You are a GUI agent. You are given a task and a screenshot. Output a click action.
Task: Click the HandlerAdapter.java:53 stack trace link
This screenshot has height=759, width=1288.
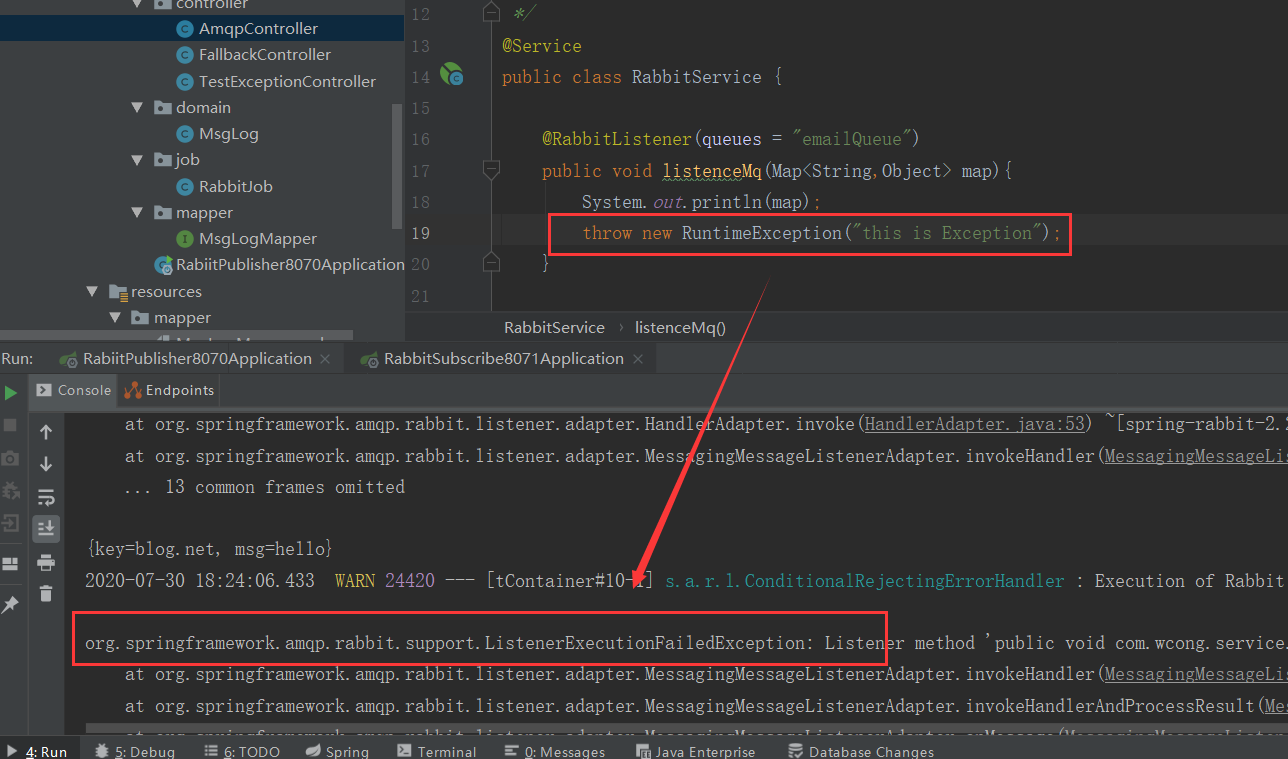975,424
